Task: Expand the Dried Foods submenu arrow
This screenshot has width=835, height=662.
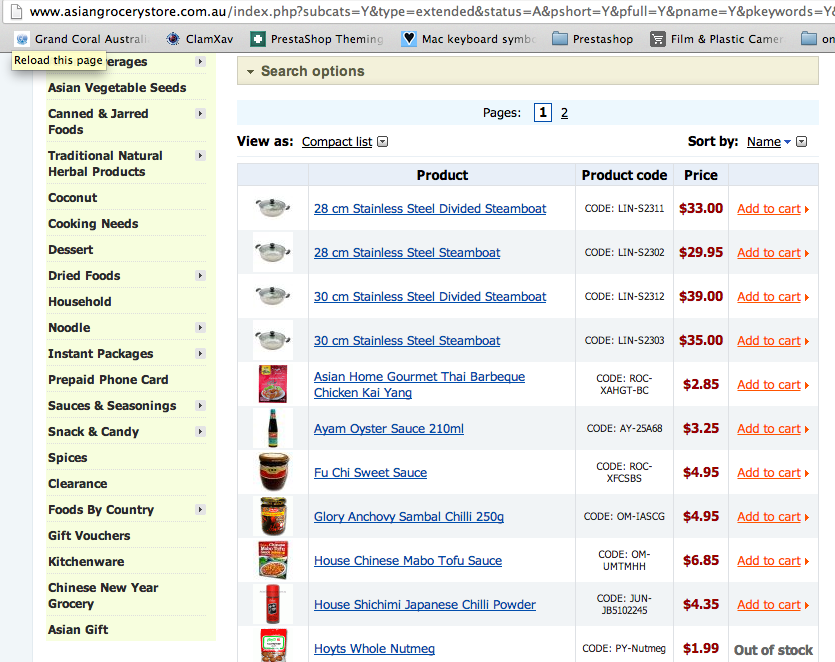Action: (200, 275)
